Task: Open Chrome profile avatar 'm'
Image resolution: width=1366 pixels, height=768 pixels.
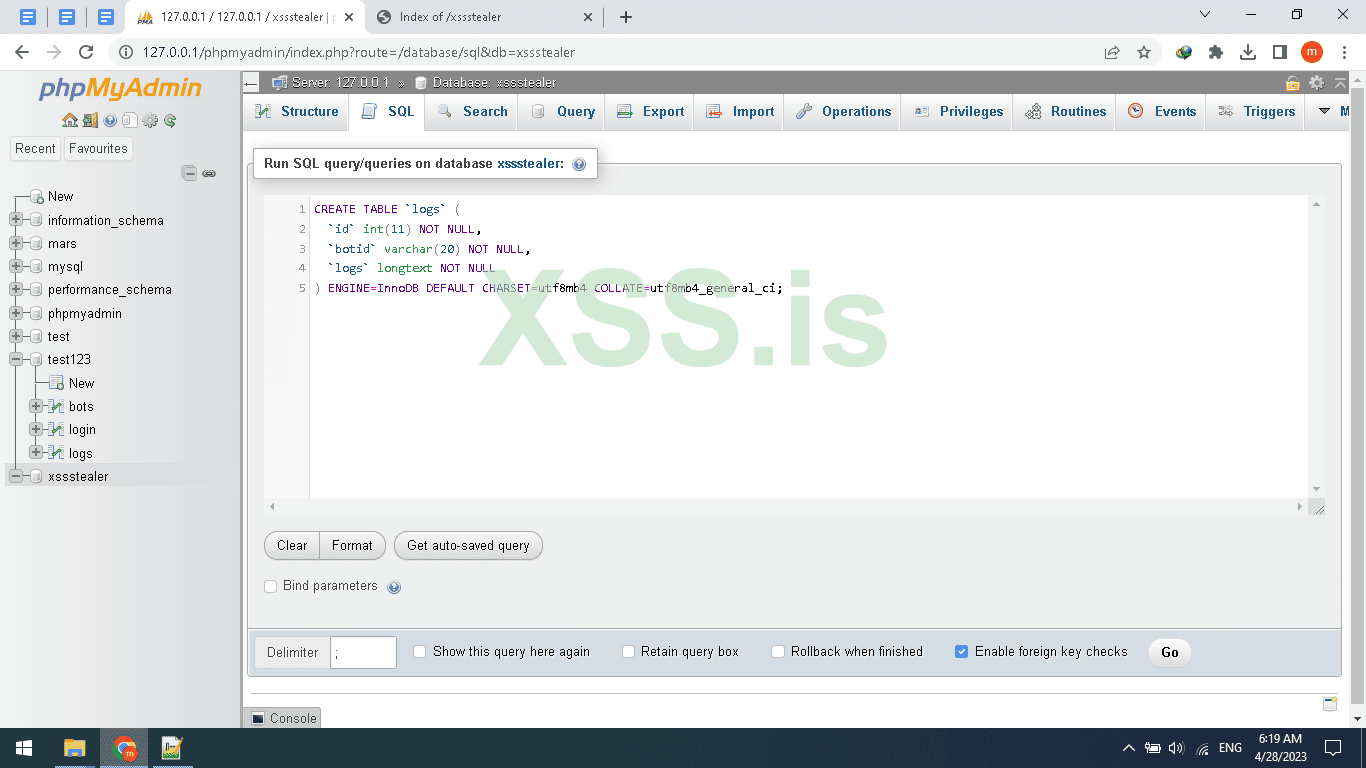Action: coord(1312,52)
